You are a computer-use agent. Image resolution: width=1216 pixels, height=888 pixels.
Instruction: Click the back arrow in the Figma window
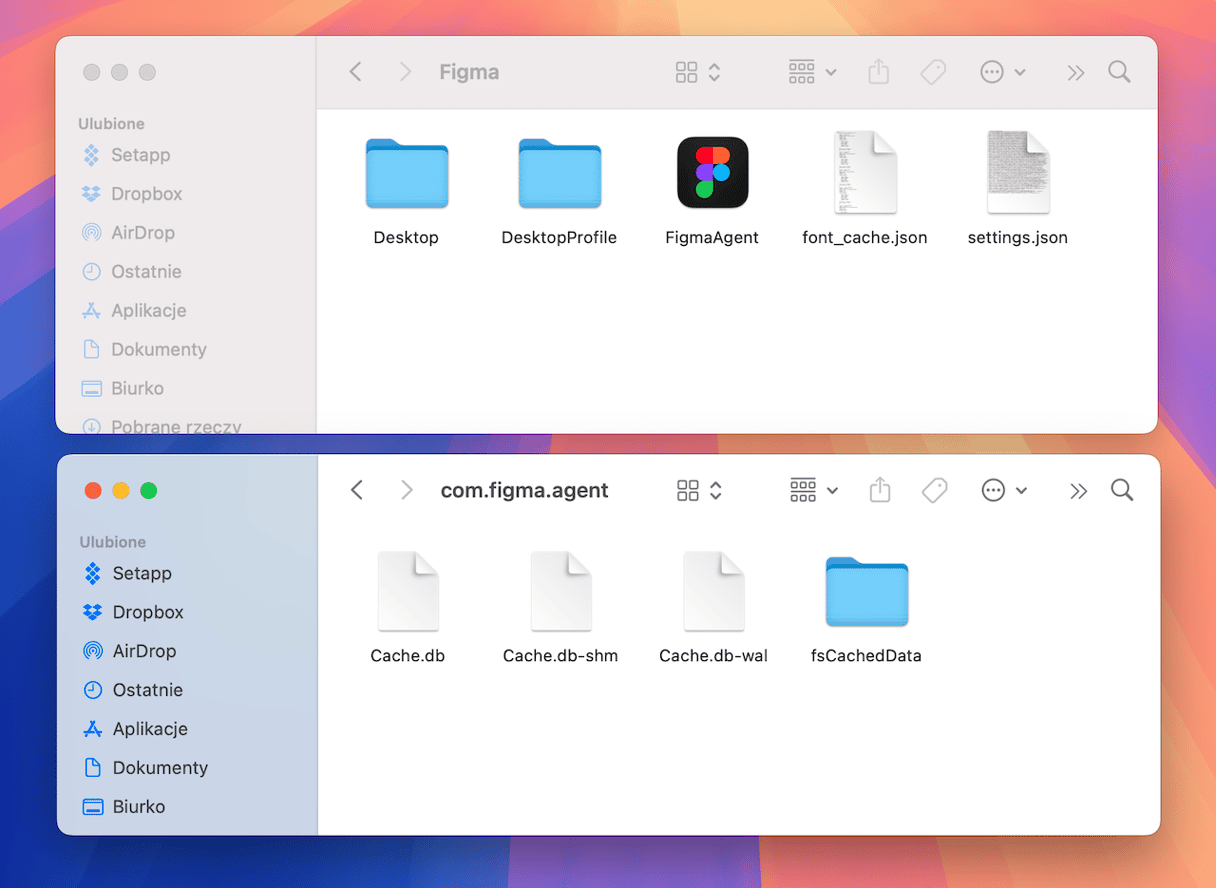355,72
